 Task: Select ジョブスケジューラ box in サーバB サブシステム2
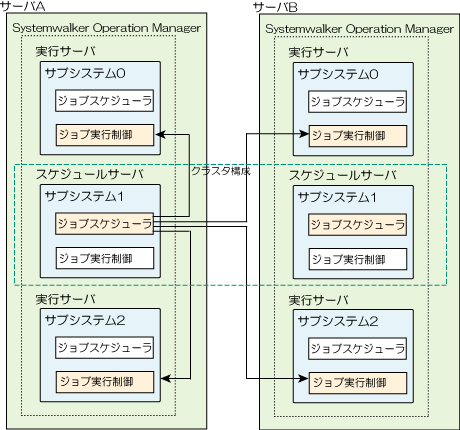(358, 348)
